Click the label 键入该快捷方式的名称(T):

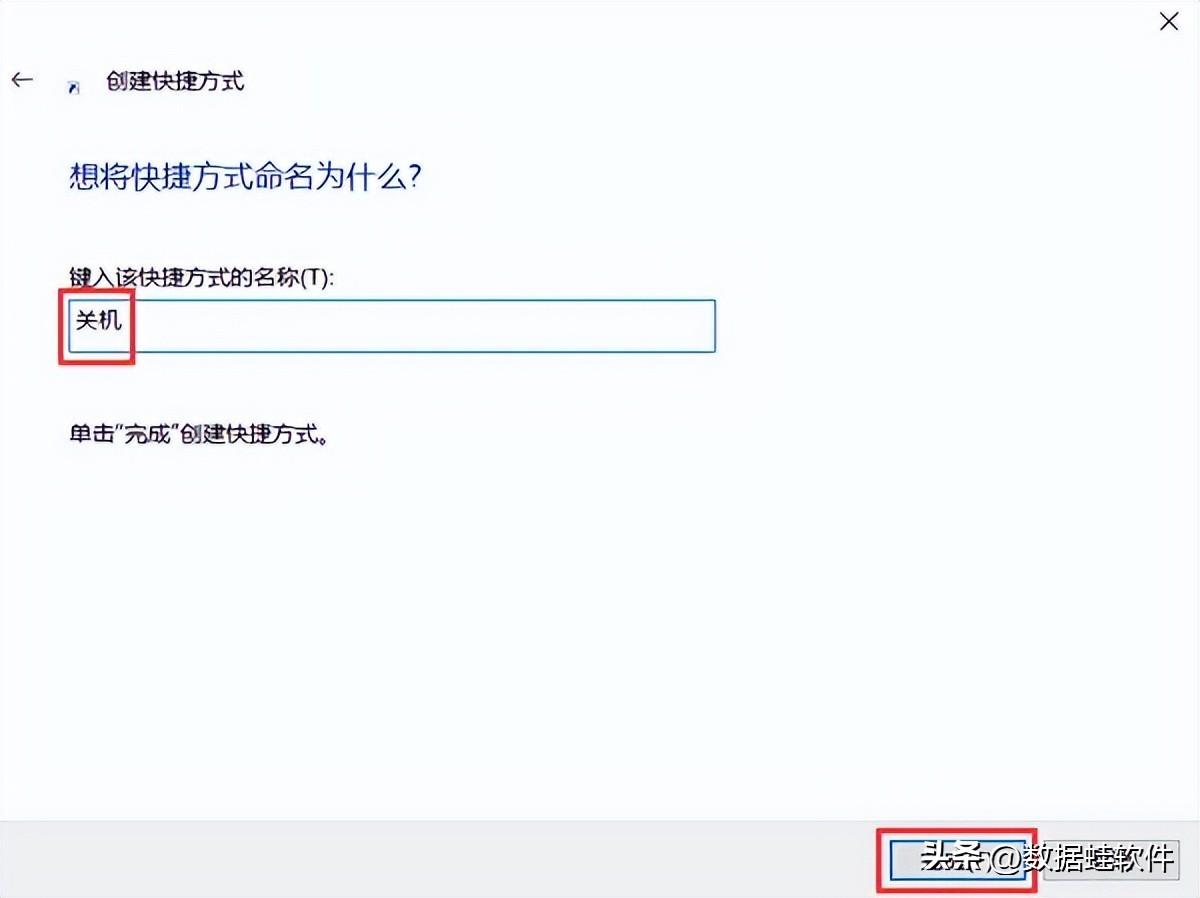coord(201,277)
